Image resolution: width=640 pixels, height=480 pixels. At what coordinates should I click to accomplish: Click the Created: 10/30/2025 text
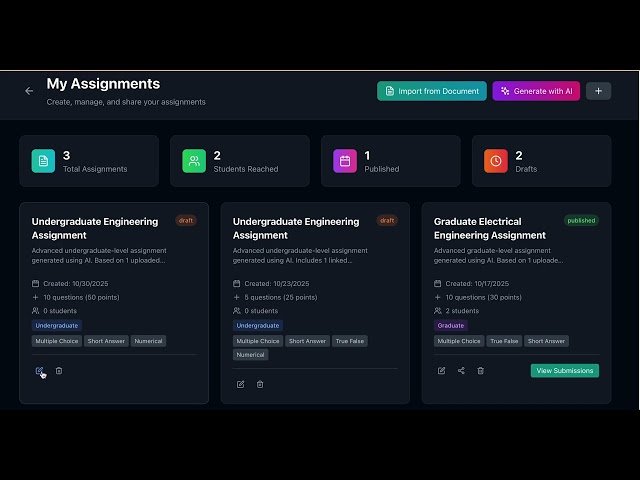(x=76, y=283)
